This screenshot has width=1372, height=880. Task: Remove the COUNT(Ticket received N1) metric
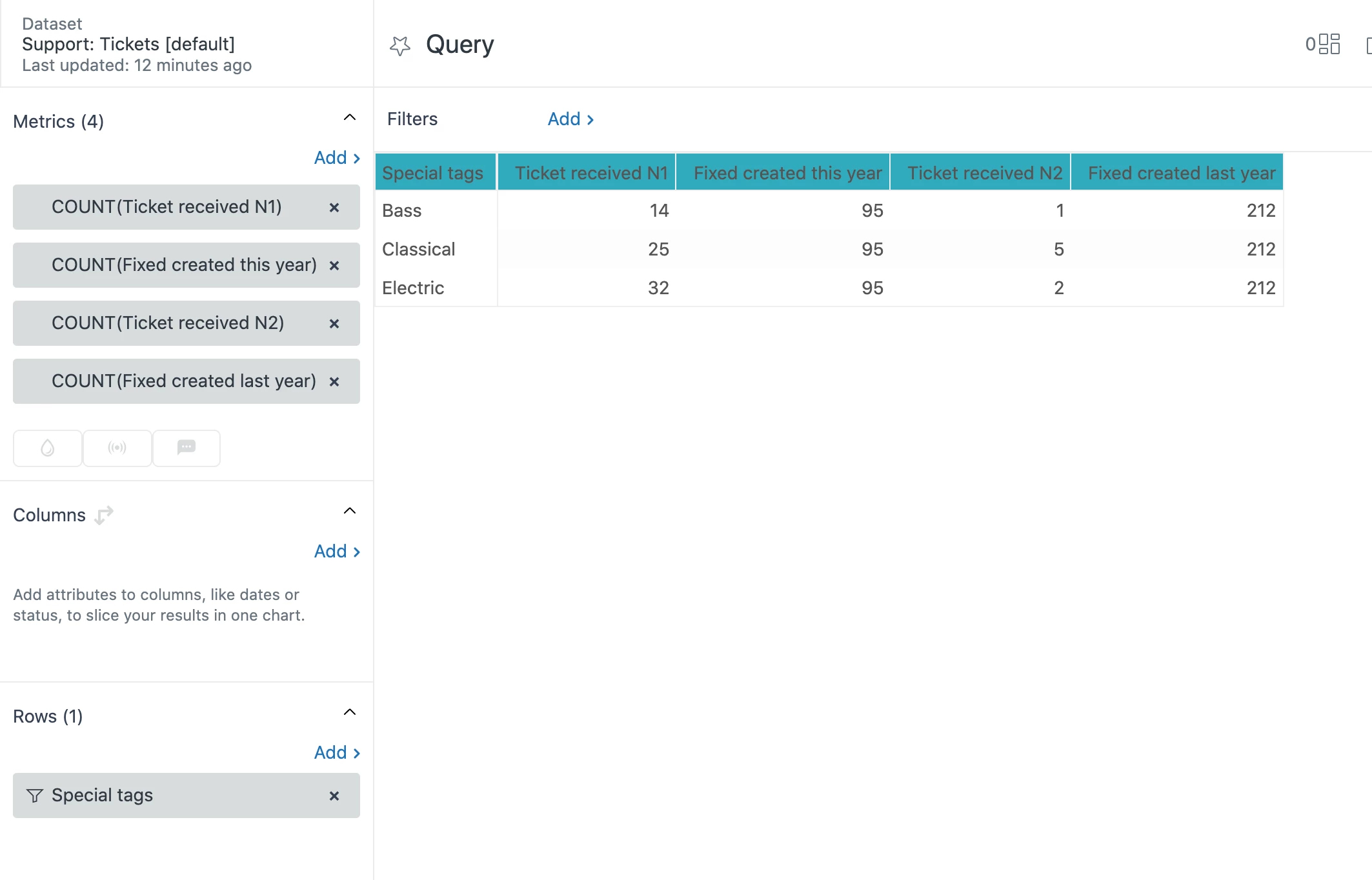pyautogui.click(x=334, y=208)
